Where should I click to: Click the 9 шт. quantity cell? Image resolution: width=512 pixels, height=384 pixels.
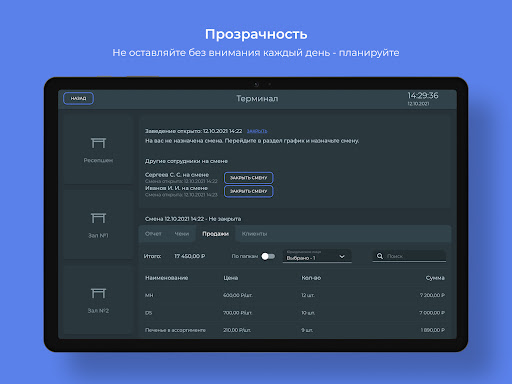tap(307, 330)
